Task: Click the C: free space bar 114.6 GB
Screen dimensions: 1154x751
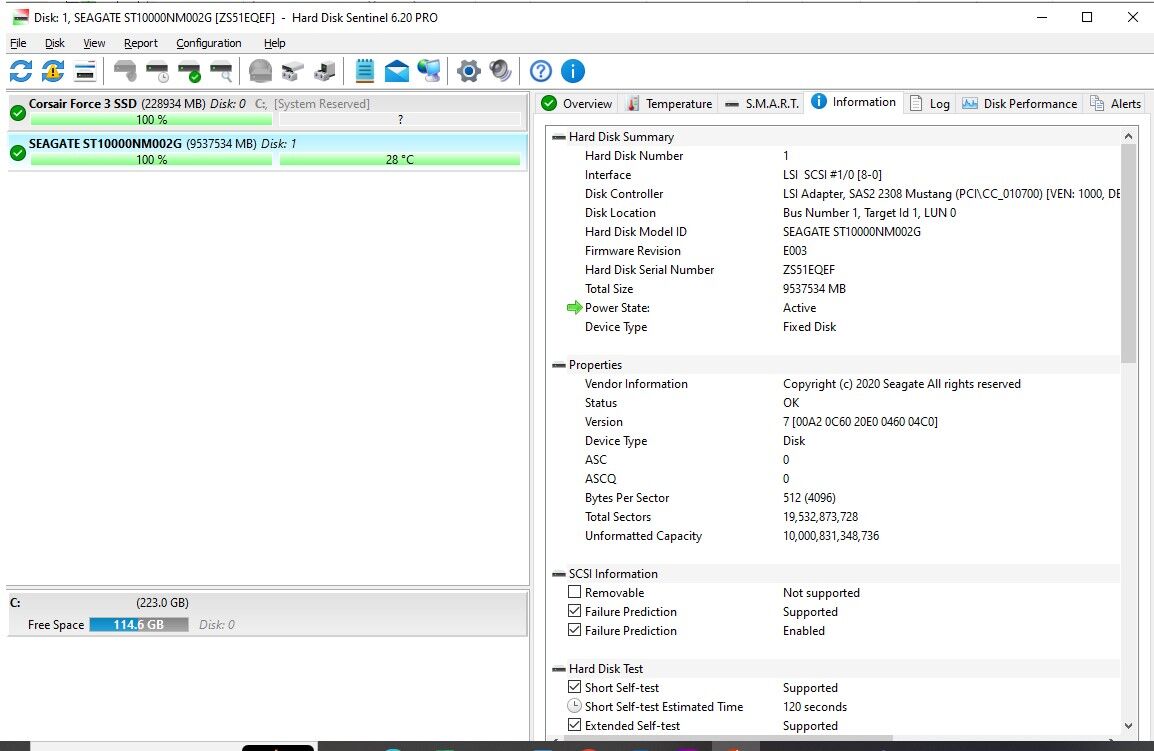Action: tap(138, 624)
